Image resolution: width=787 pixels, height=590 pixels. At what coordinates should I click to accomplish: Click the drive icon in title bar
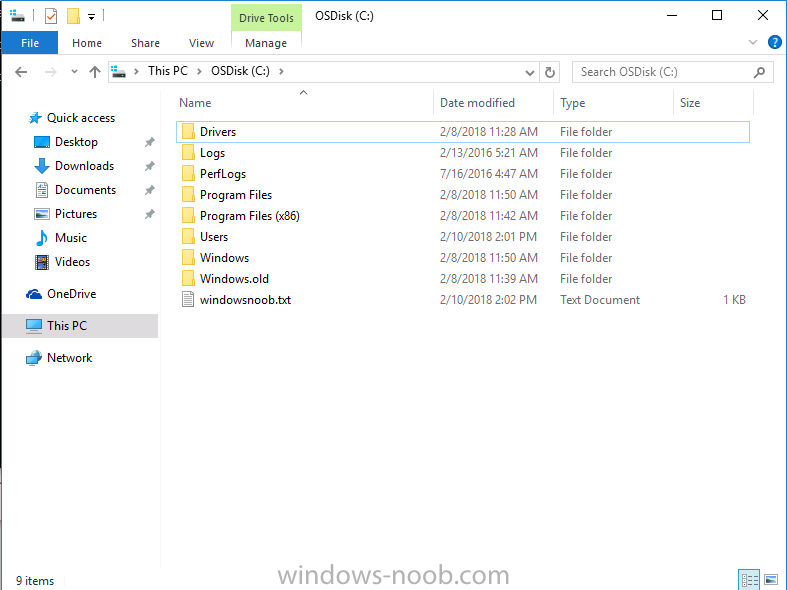point(18,16)
